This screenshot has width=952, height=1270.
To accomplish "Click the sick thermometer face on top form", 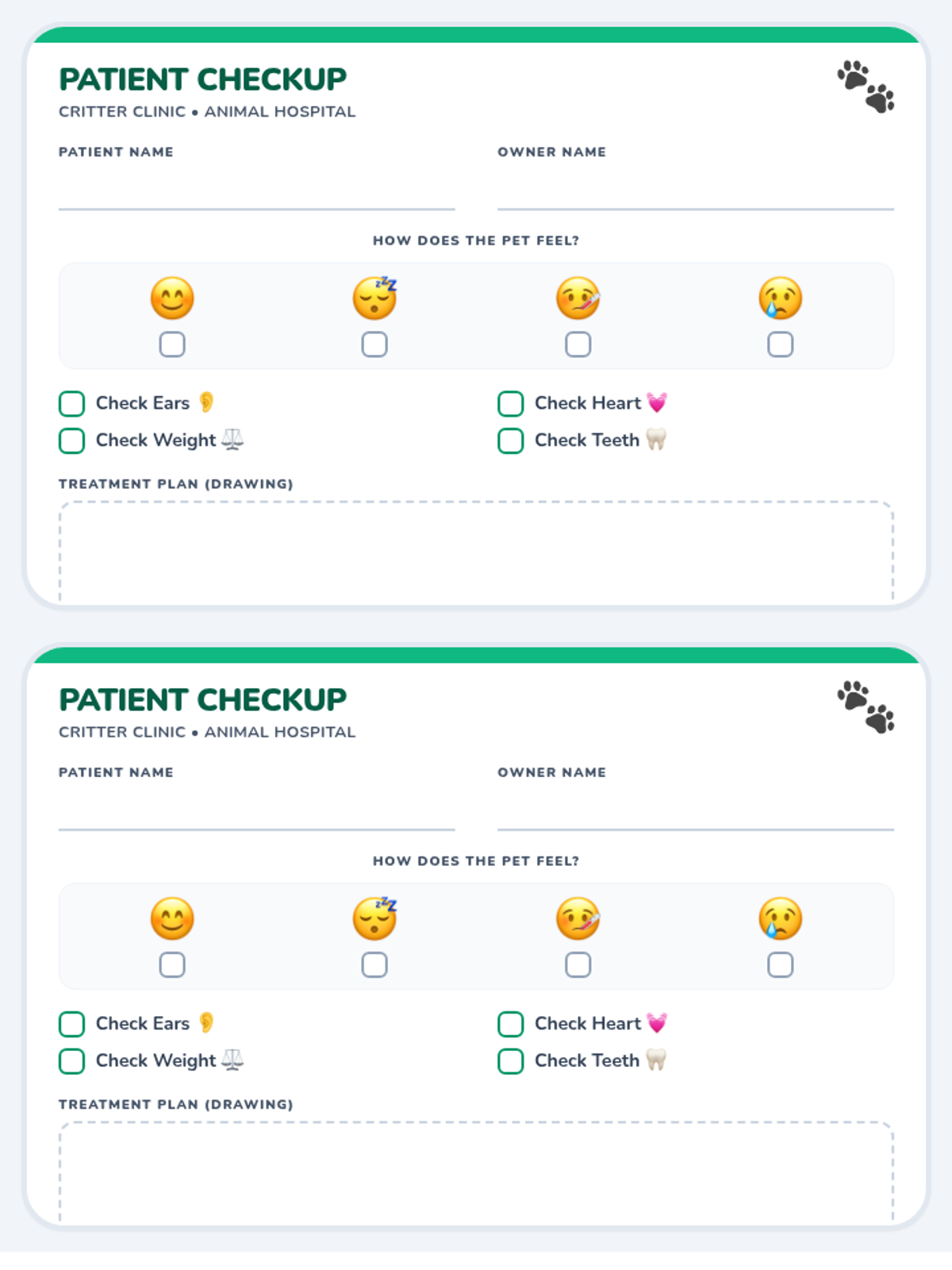I will [578, 298].
